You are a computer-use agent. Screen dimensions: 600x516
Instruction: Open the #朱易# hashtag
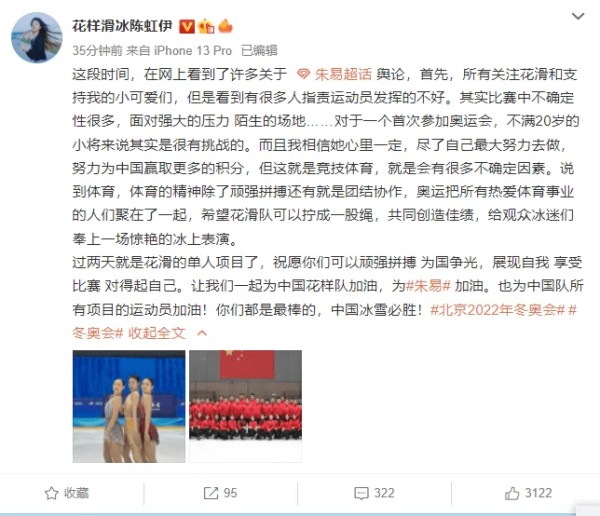coord(428,286)
